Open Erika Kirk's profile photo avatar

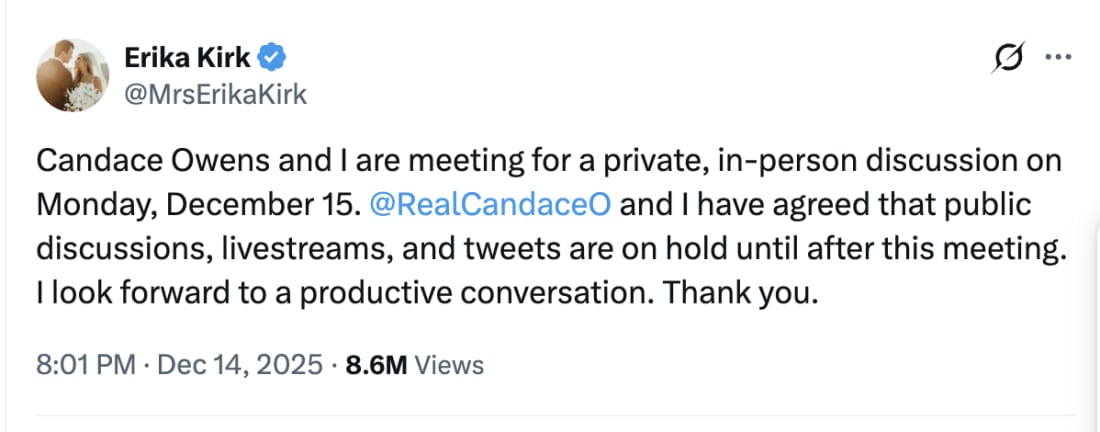[x=72, y=74]
